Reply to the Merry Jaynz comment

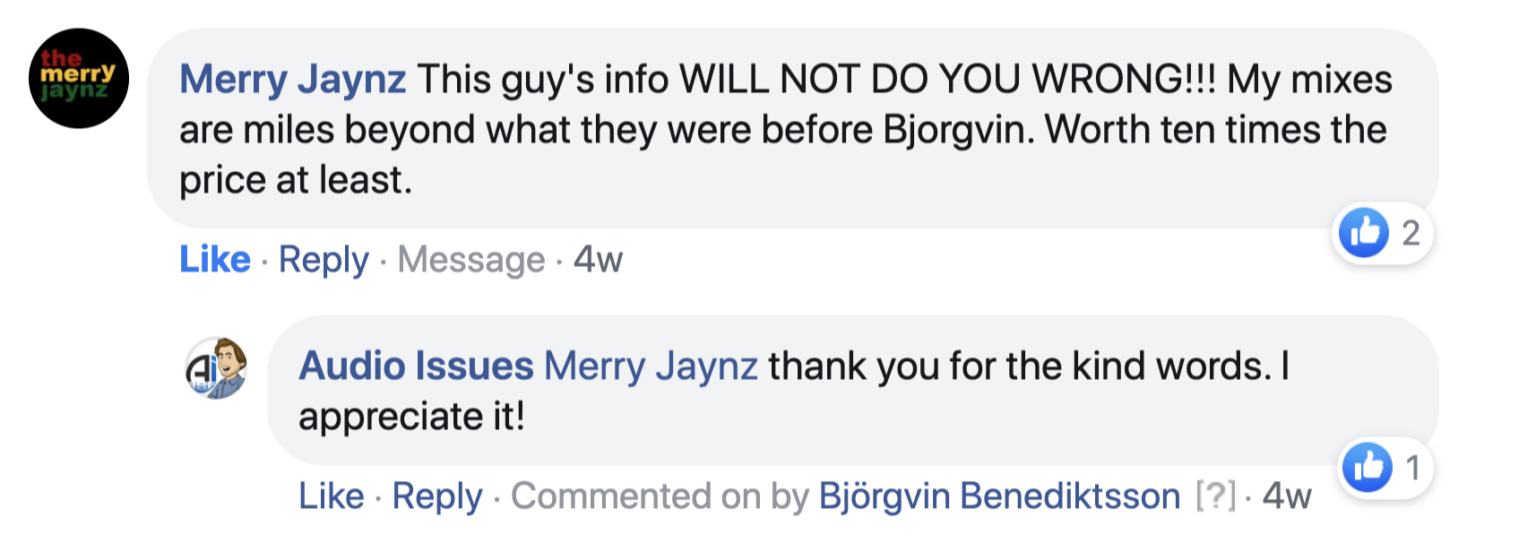(x=324, y=260)
